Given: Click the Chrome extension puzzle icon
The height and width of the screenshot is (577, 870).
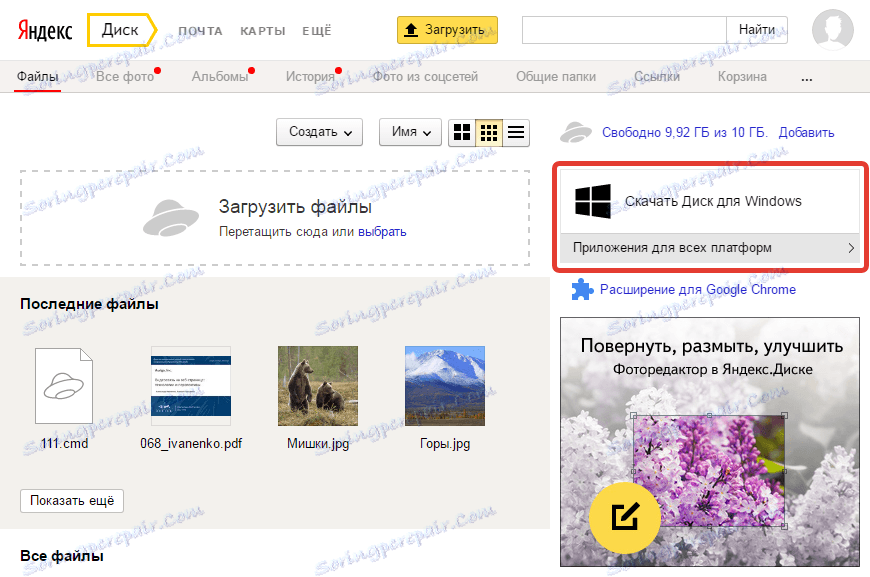Looking at the screenshot, I should coord(582,289).
